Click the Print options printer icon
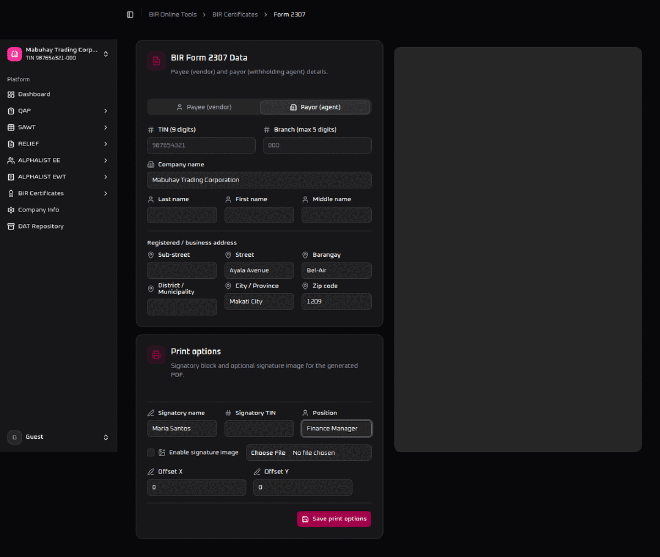This screenshot has width=660, height=557. coord(156,355)
